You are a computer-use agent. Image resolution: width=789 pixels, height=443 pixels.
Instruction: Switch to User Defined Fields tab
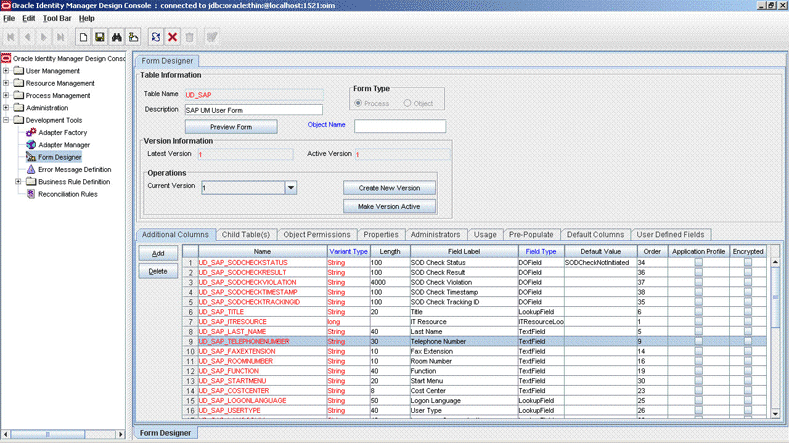coord(670,235)
